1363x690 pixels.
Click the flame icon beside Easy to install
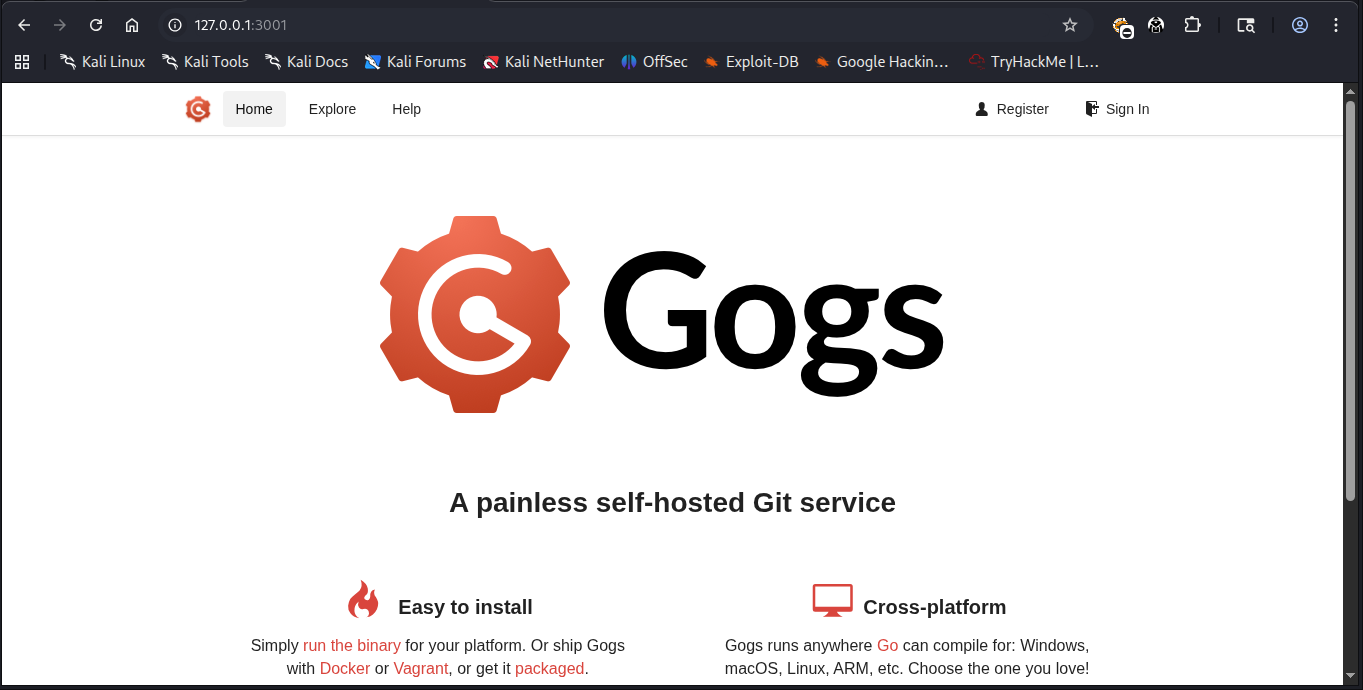[363, 600]
